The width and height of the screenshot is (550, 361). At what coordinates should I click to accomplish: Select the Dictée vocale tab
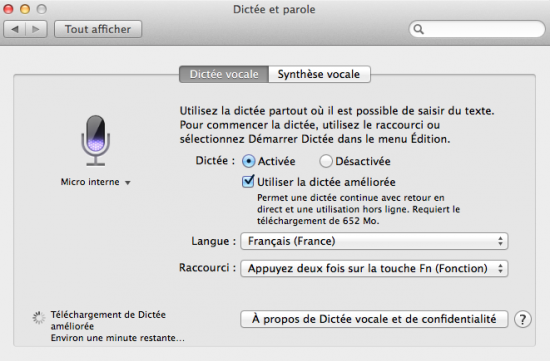click(224, 74)
